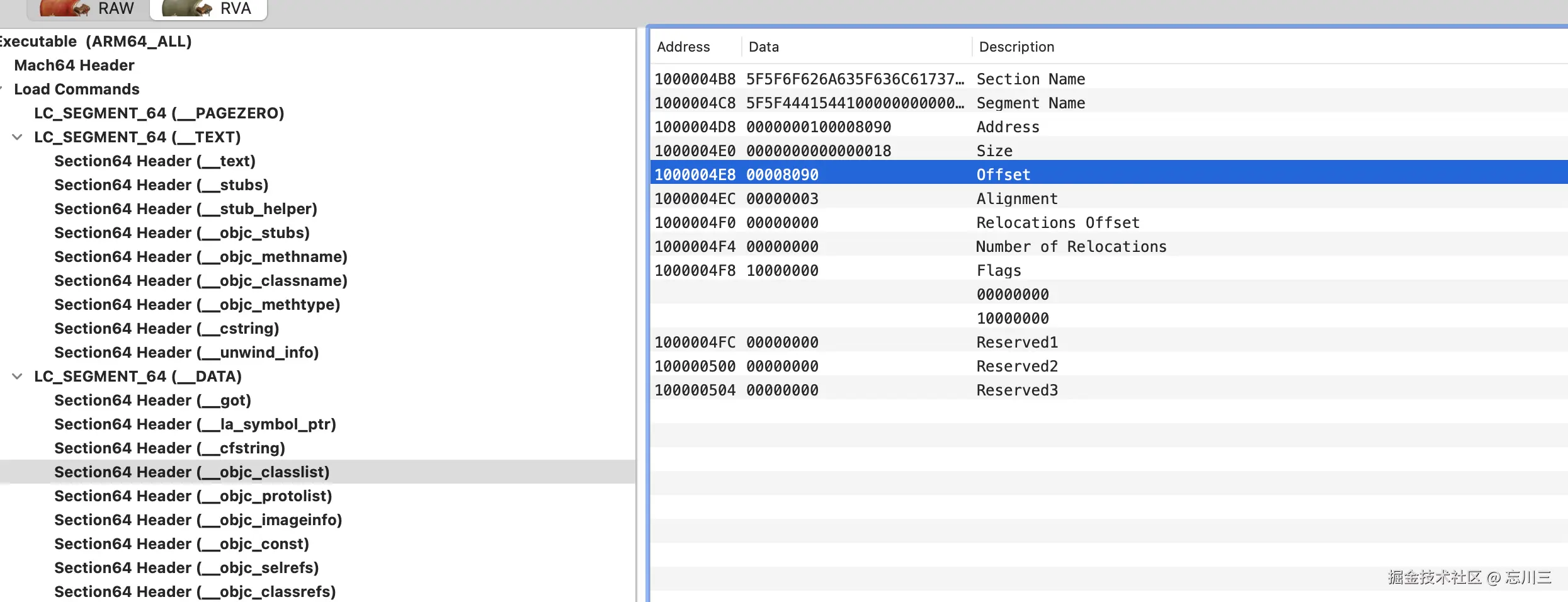Click data cell 00008090

point(782,174)
